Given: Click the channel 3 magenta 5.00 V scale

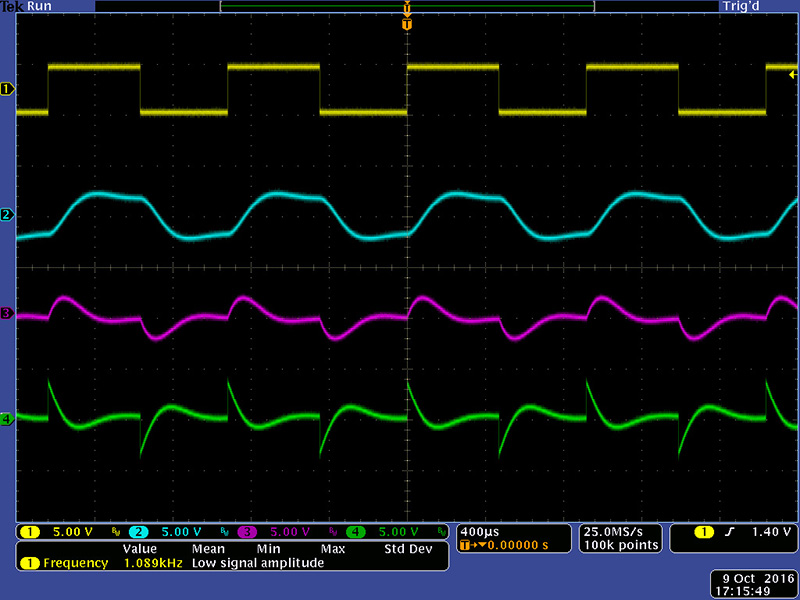Looking at the screenshot, I should pos(290,532).
